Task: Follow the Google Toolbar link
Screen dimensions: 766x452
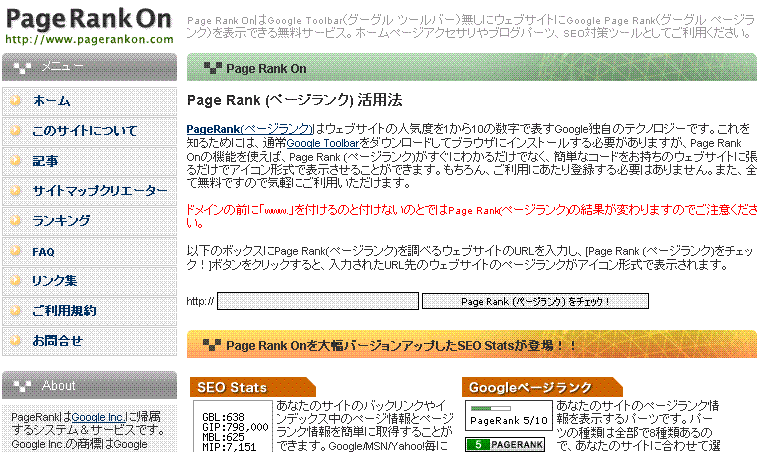Action: click(x=323, y=143)
